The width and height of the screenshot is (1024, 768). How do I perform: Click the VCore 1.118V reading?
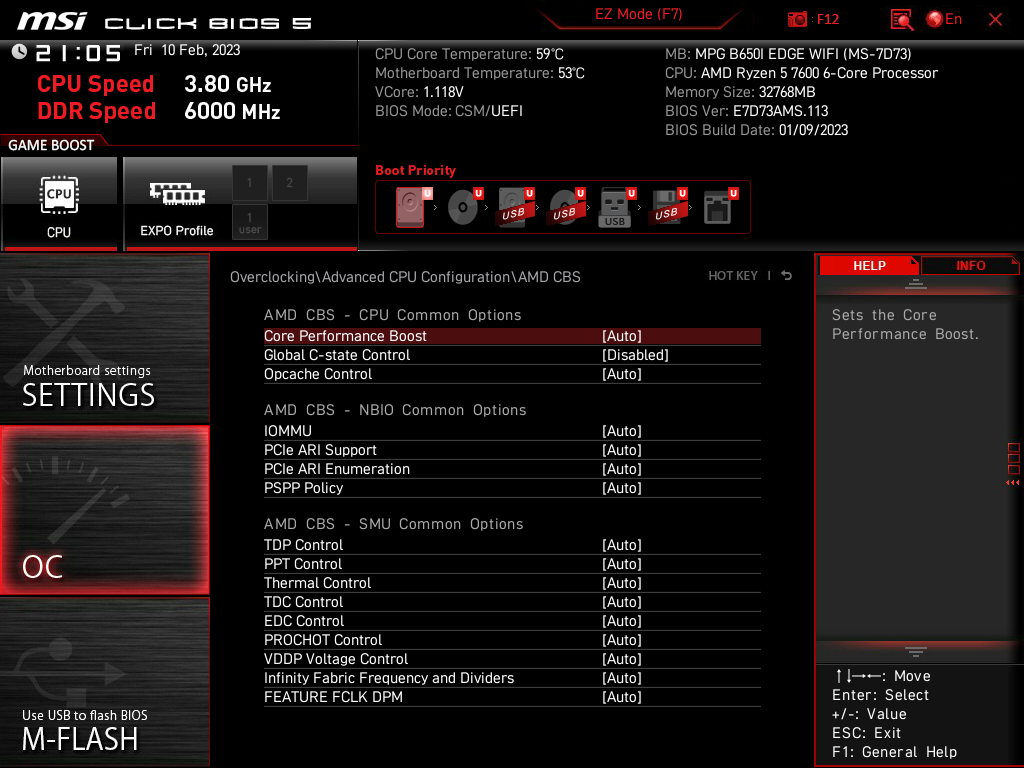(419, 92)
